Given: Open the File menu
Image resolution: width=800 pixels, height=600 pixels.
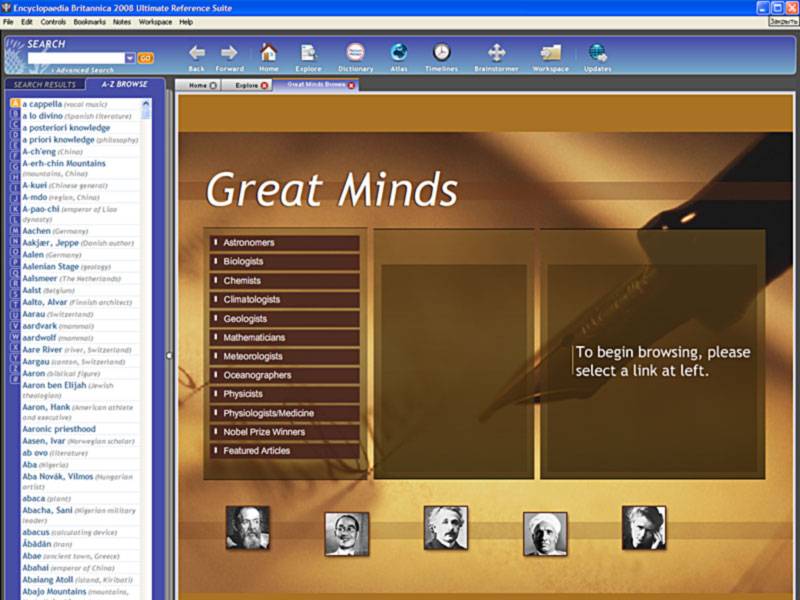Looking at the screenshot, I should pyautogui.click(x=8, y=22).
